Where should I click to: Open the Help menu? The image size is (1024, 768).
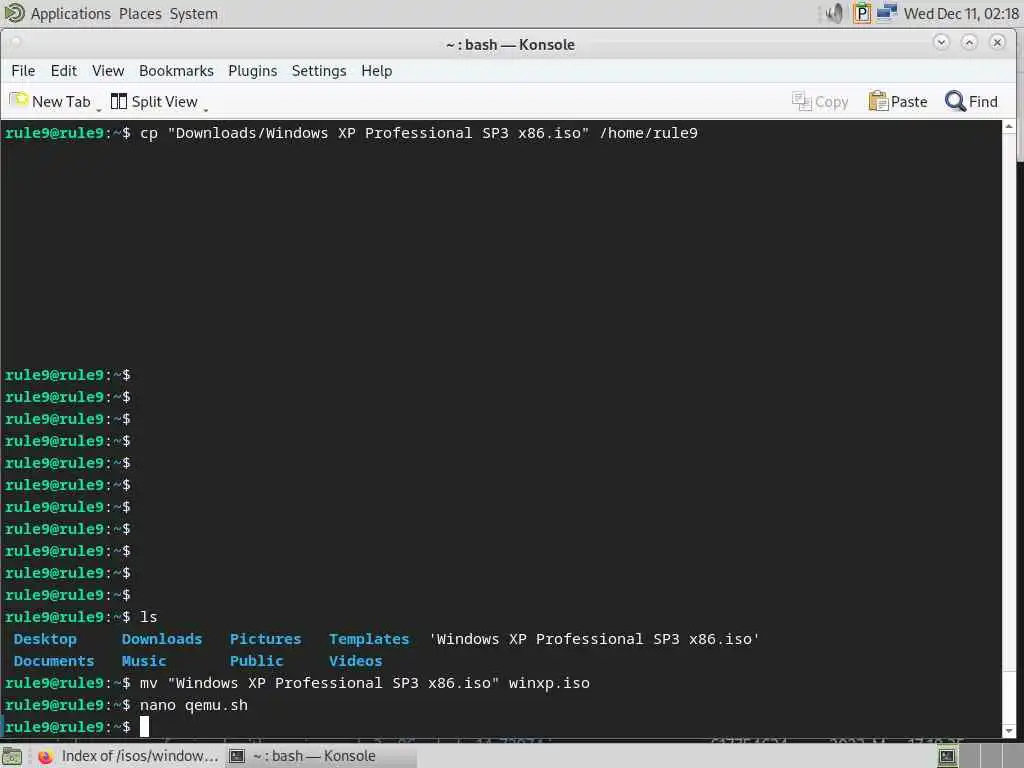[x=376, y=71]
